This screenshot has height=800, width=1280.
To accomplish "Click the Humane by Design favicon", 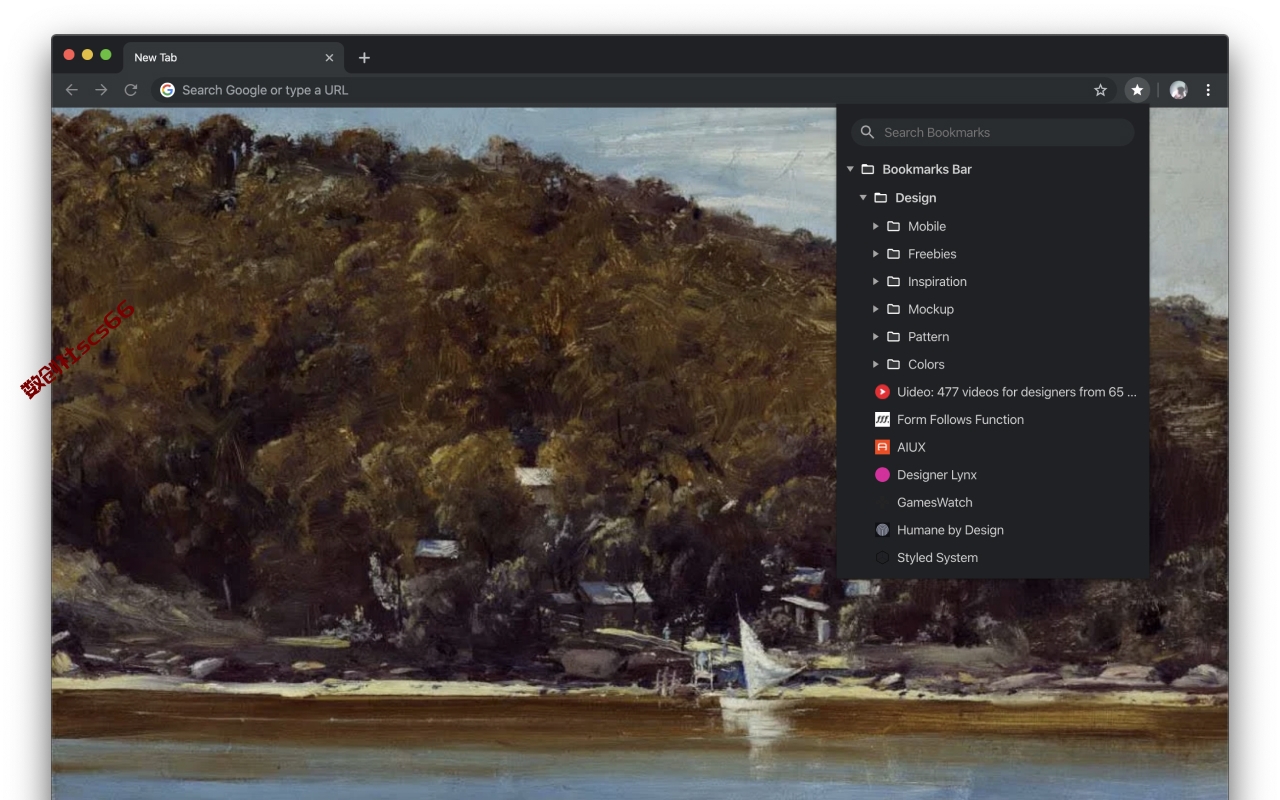I will click(x=882, y=530).
